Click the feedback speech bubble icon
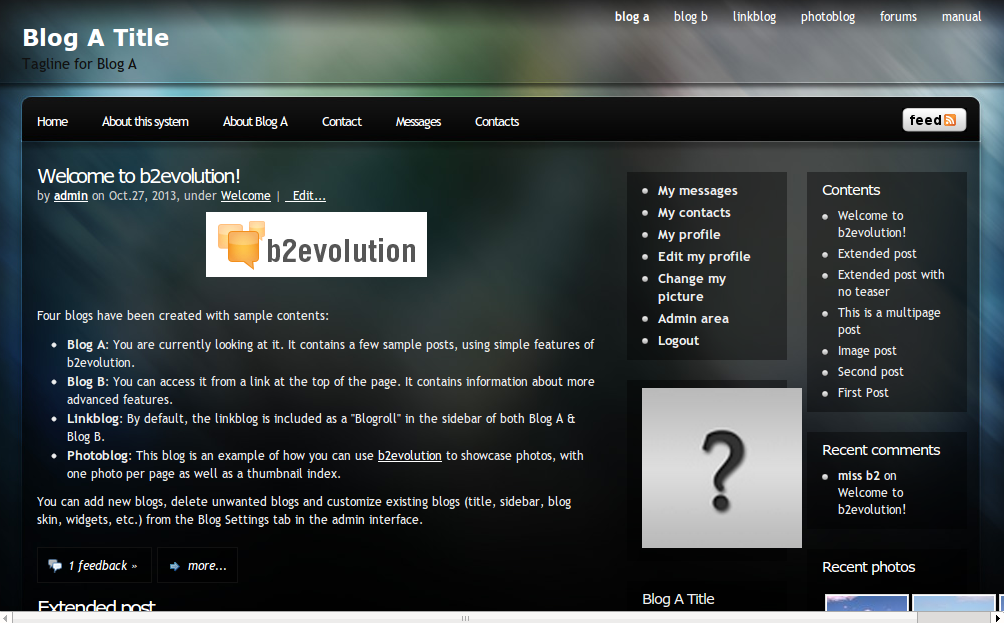The image size is (1004, 623). (x=55, y=565)
